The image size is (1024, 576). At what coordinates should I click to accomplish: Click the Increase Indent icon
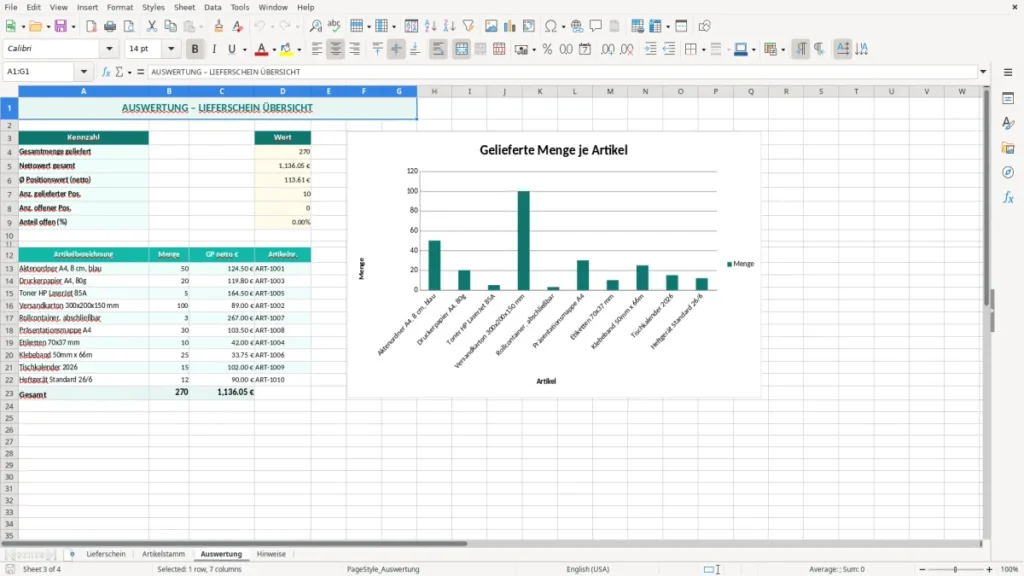click(x=650, y=49)
